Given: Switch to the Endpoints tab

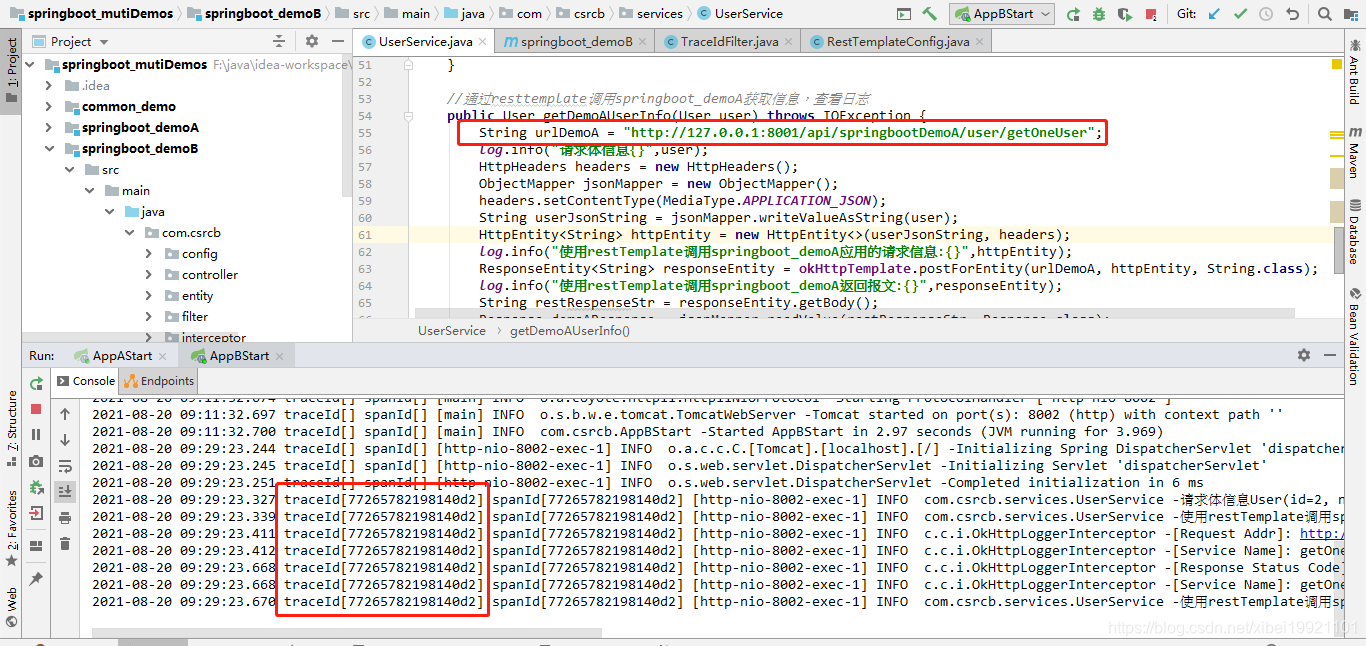Looking at the screenshot, I should coord(158,381).
